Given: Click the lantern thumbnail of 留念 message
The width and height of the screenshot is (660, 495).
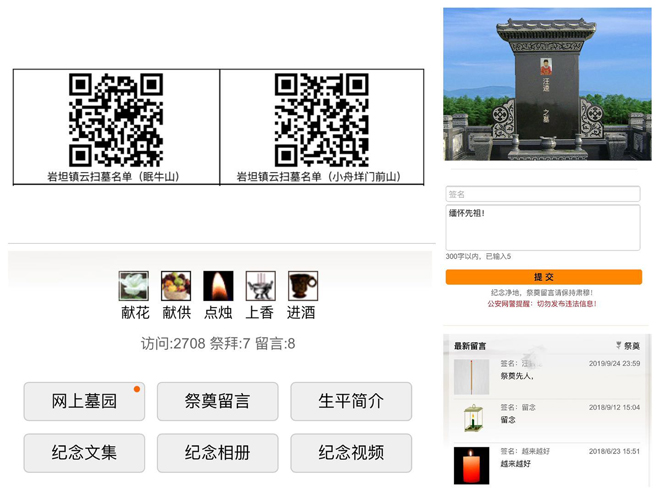Looking at the screenshot, I should coord(473,418).
